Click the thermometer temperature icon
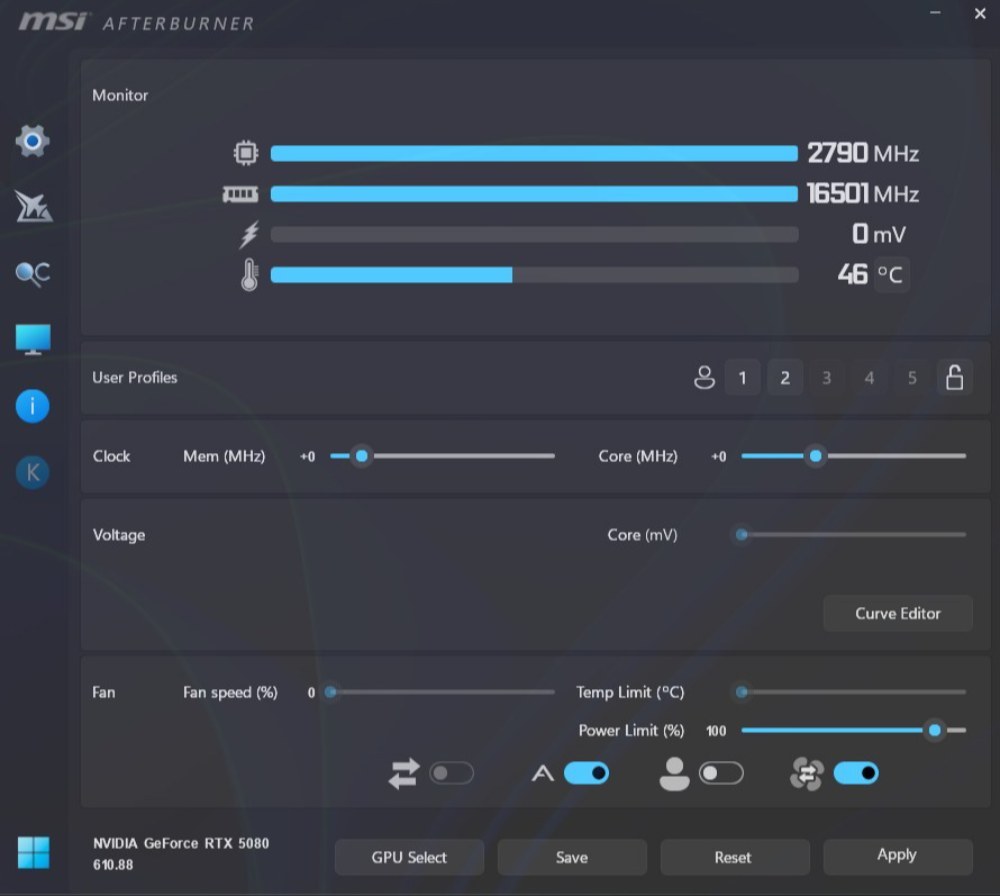The image size is (1000, 896). (x=249, y=275)
